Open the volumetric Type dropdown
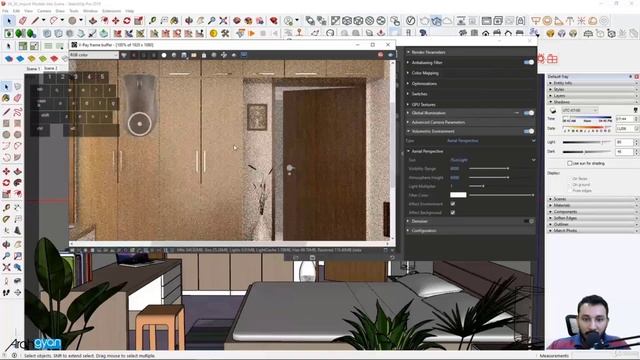This screenshot has height=360, width=640. click(491, 140)
